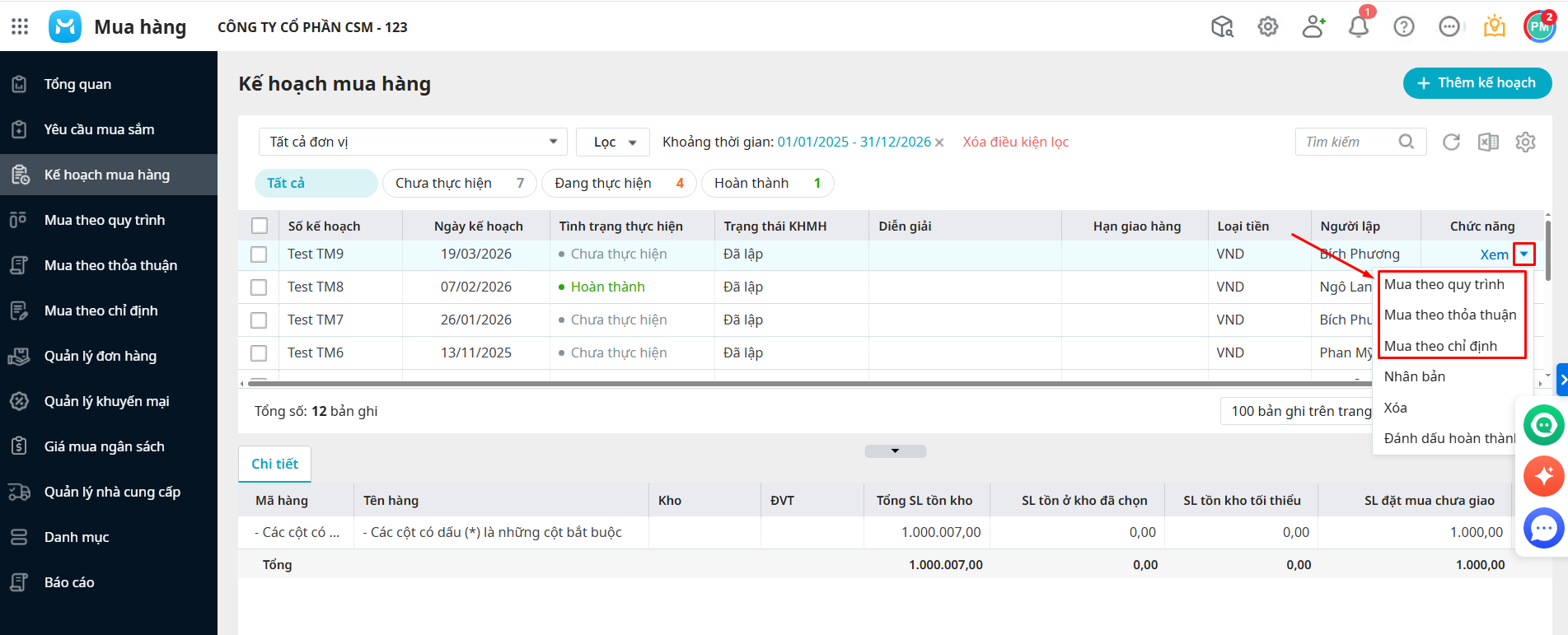The height and width of the screenshot is (635, 1568).
Task: Open Mua theo thỏa thuận in sidebar
Action: pyautogui.click(x=109, y=265)
